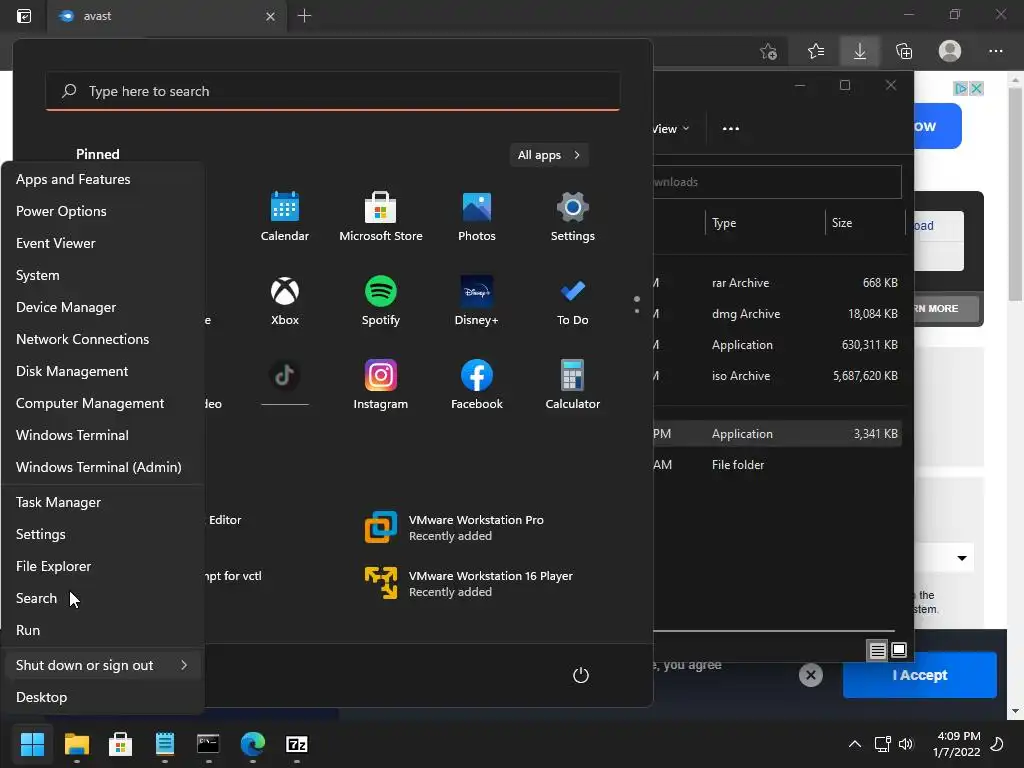This screenshot has width=1024, height=768.
Task: Open the webpage dropdown arrow
Action: (961, 558)
